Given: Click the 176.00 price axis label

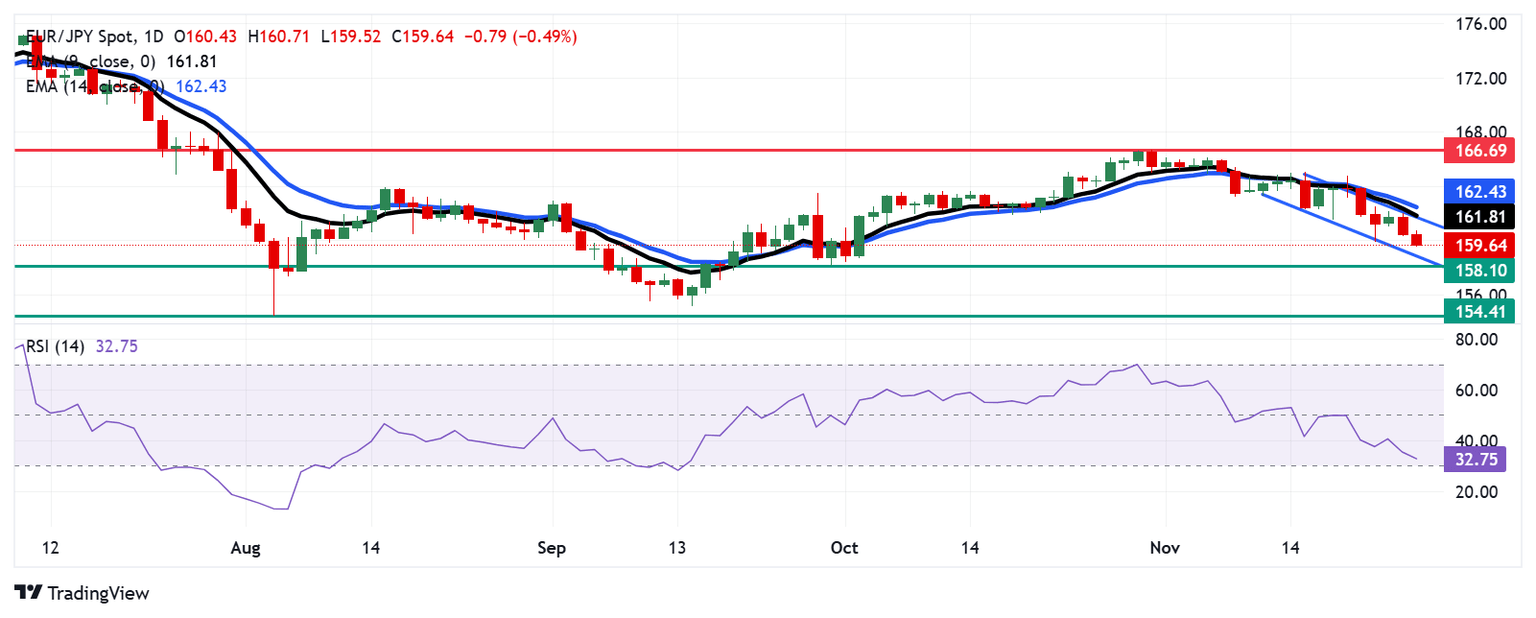Looking at the screenshot, I should (1476, 24).
